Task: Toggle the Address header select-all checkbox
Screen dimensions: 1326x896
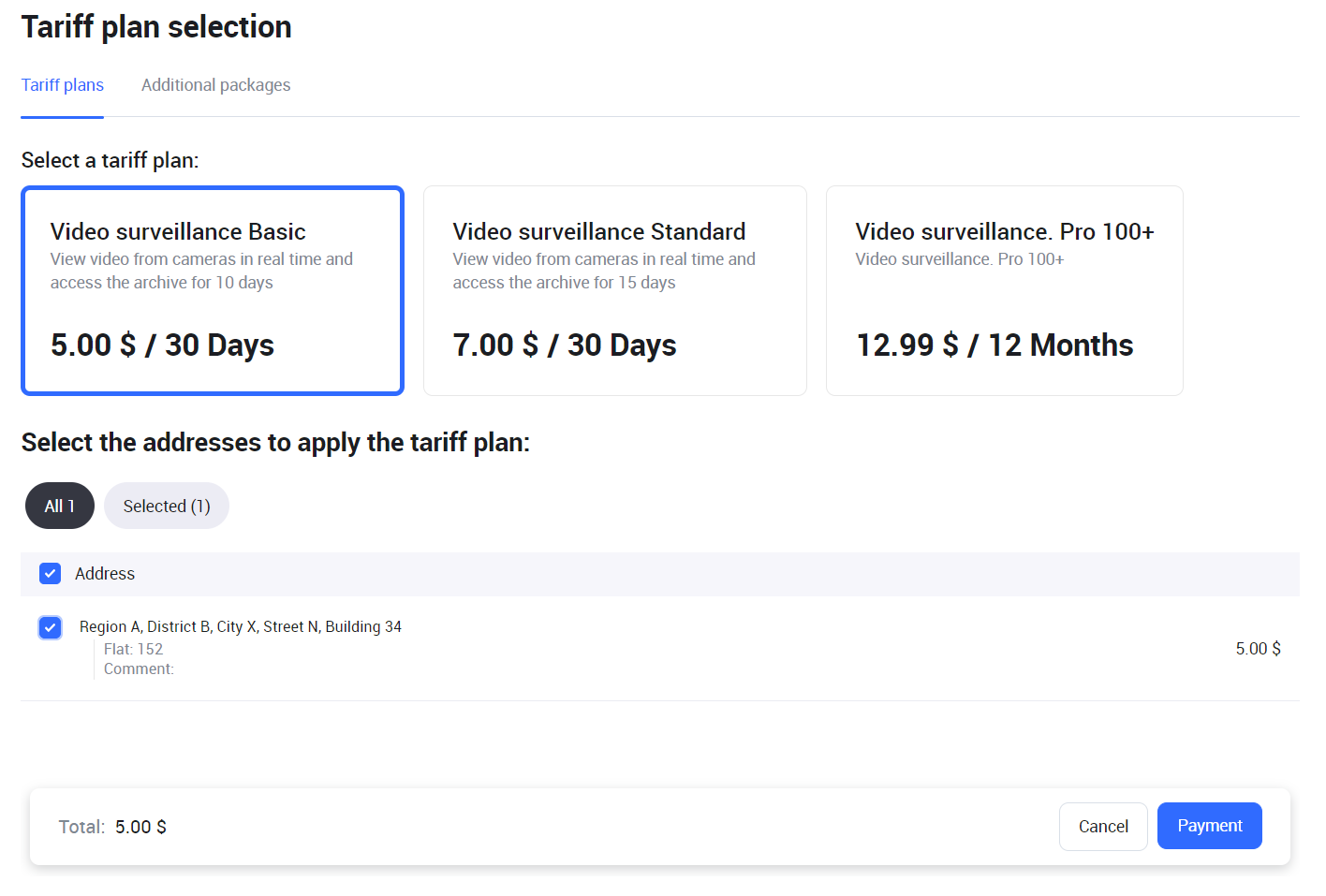Action: [x=51, y=574]
